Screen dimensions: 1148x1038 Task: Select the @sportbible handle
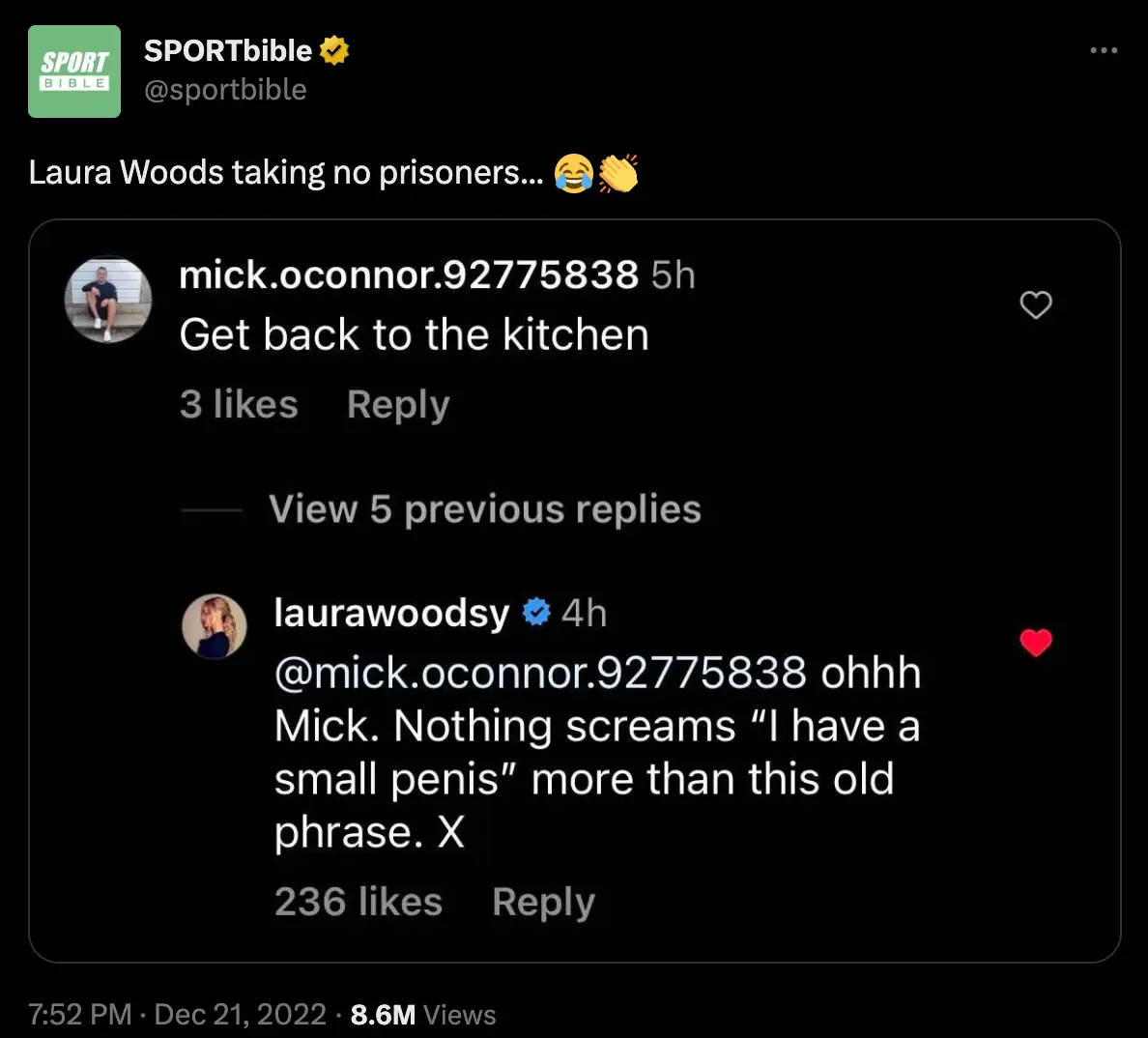coord(225,89)
